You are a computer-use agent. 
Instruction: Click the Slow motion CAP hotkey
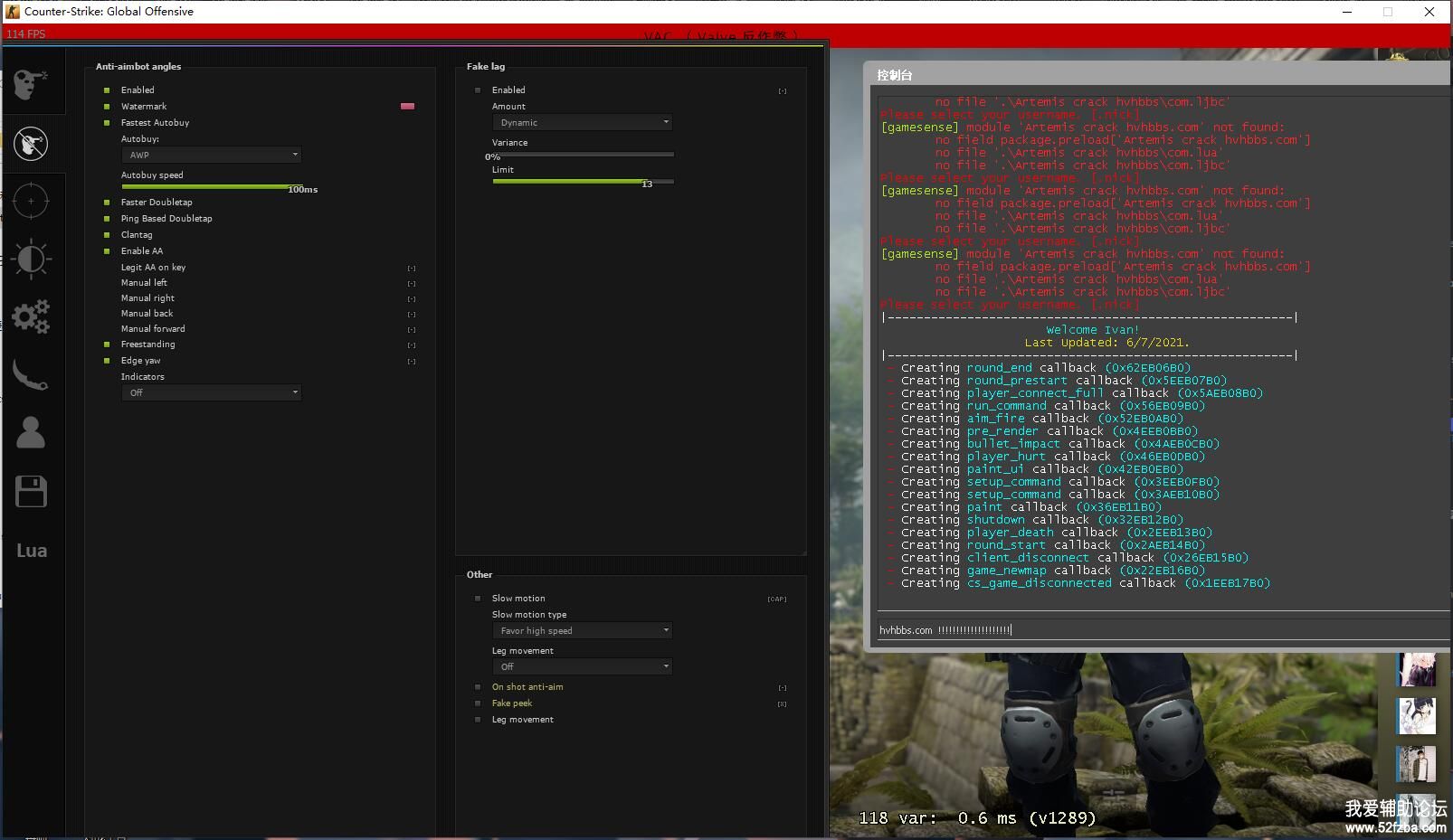777,599
